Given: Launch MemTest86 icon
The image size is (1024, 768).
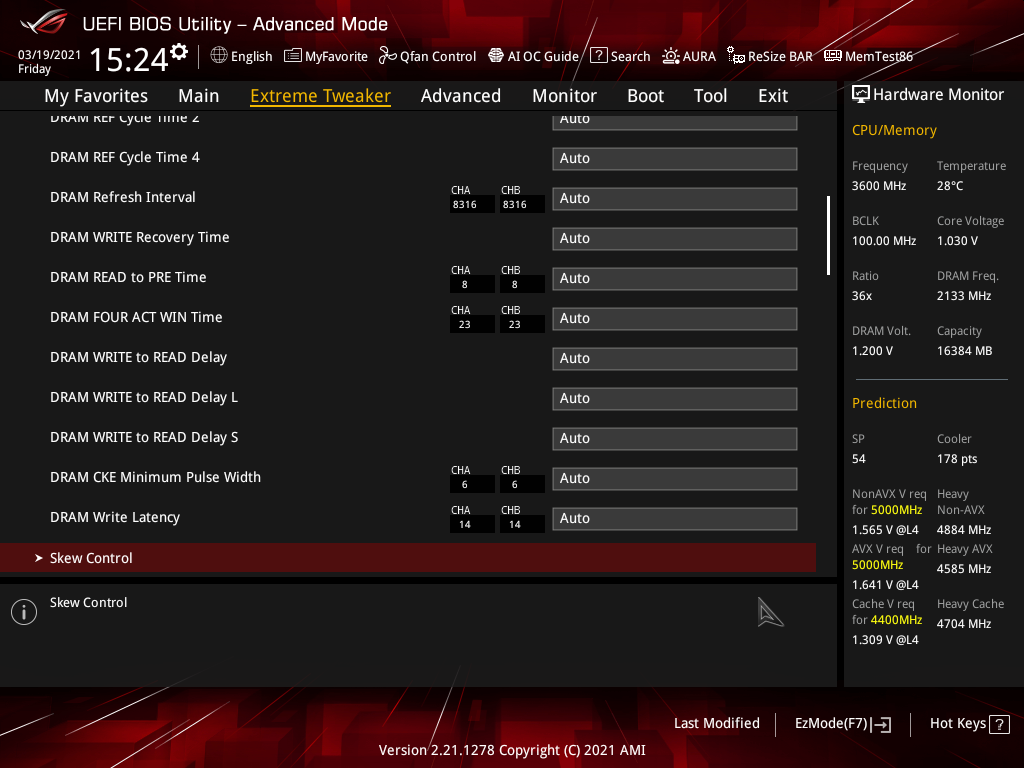Looking at the screenshot, I should click(833, 56).
